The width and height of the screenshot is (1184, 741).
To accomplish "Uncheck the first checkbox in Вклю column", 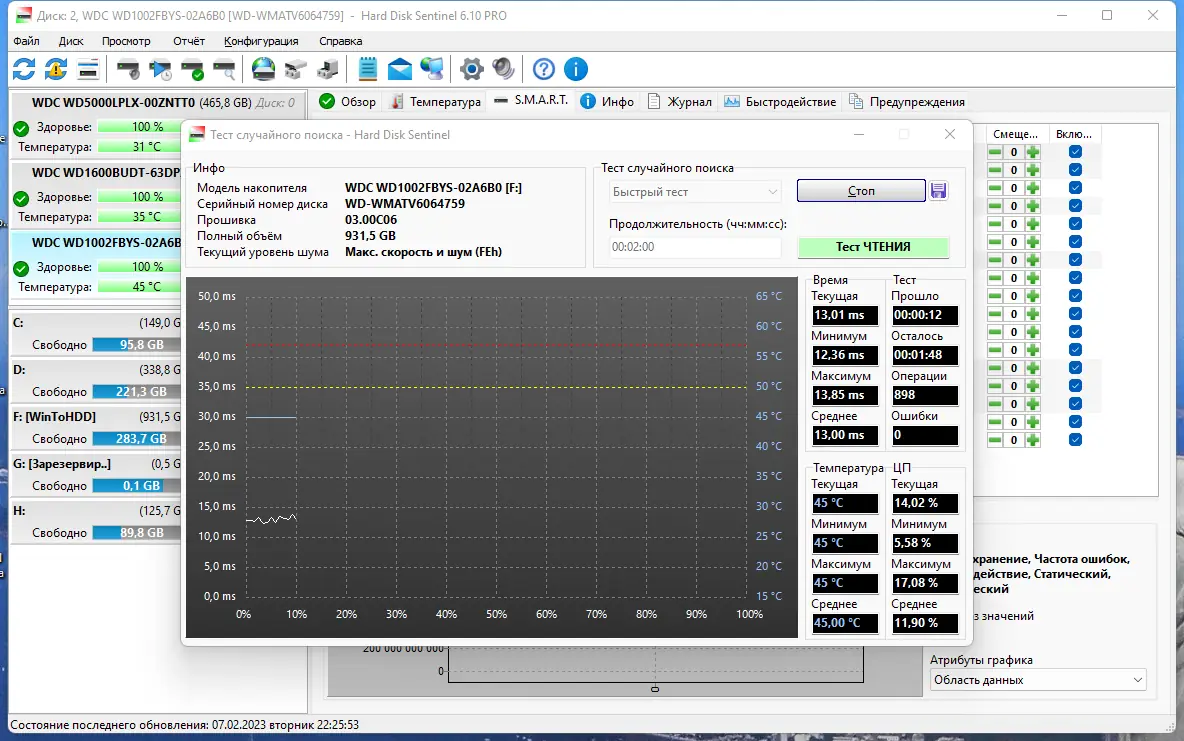I will tap(1075, 152).
